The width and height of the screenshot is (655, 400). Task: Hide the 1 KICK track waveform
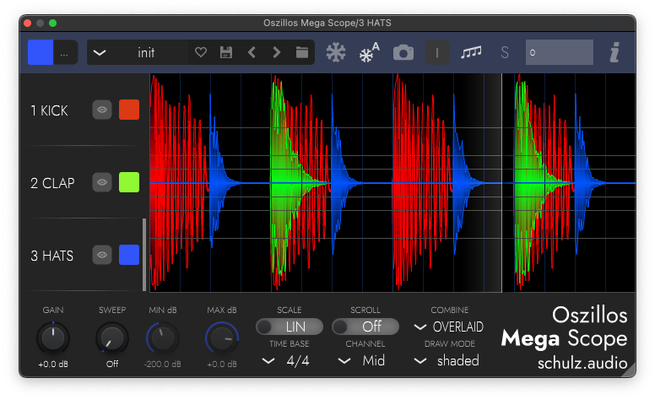[x=102, y=110]
